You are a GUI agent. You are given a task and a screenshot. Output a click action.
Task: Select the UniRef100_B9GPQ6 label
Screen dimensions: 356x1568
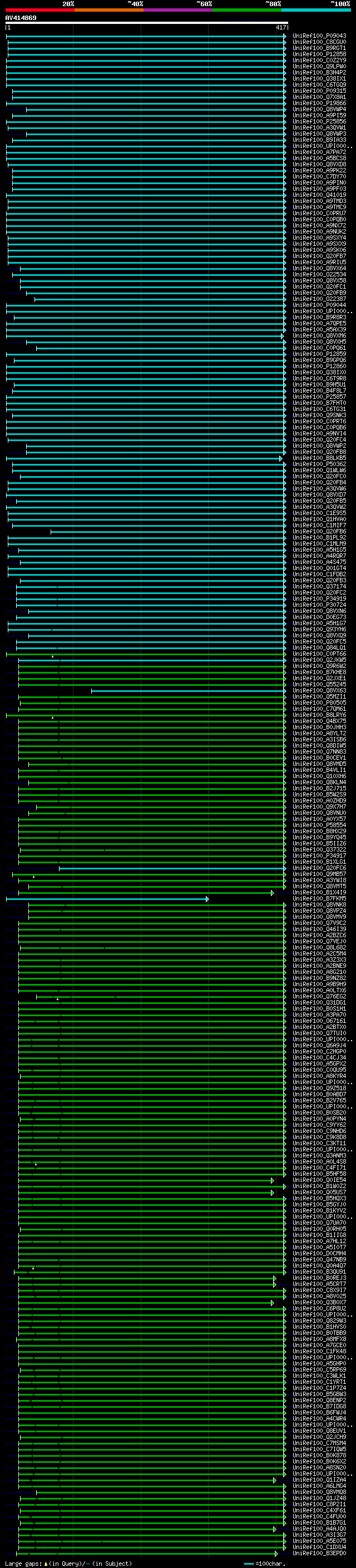pyautogui.click(x=319, y=360)
